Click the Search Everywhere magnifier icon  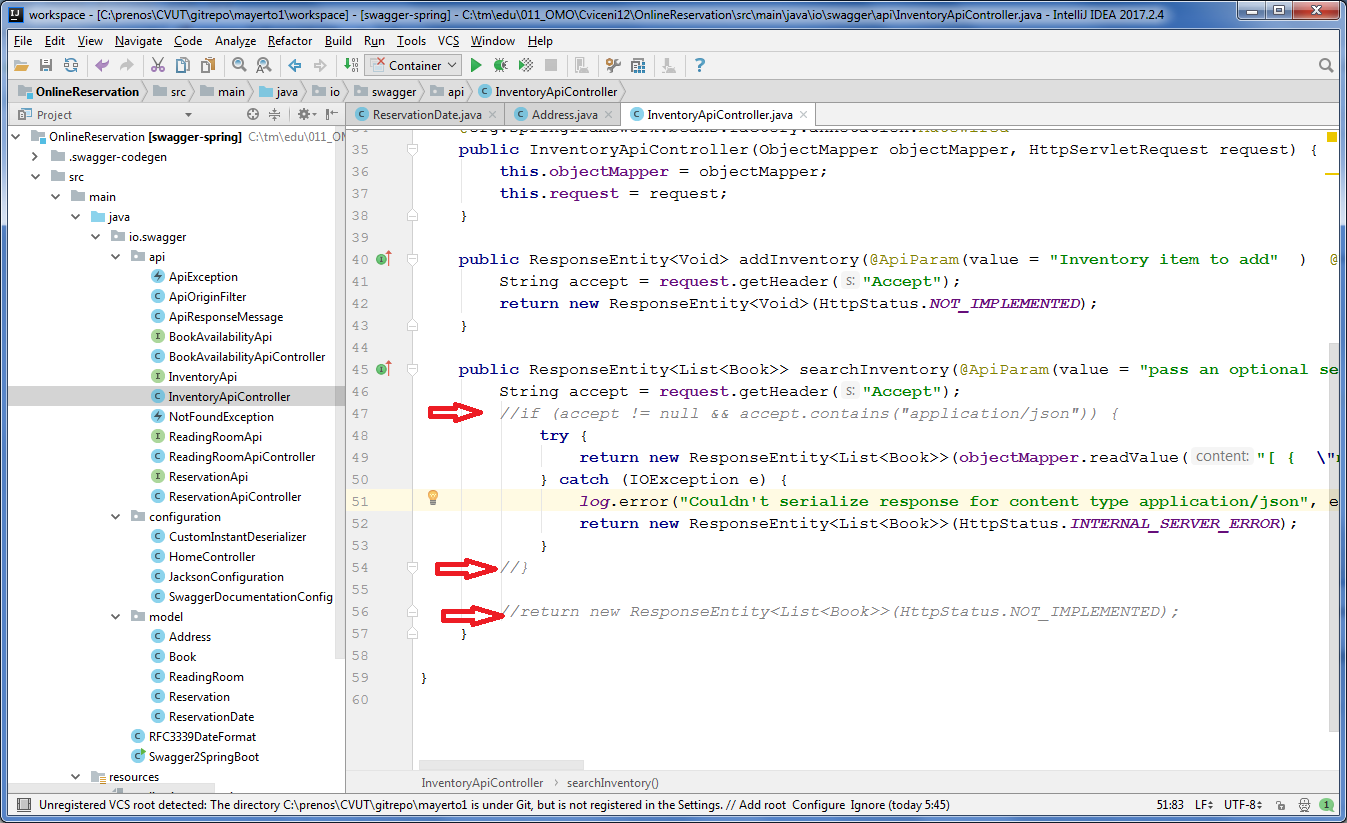[1326, 65]
